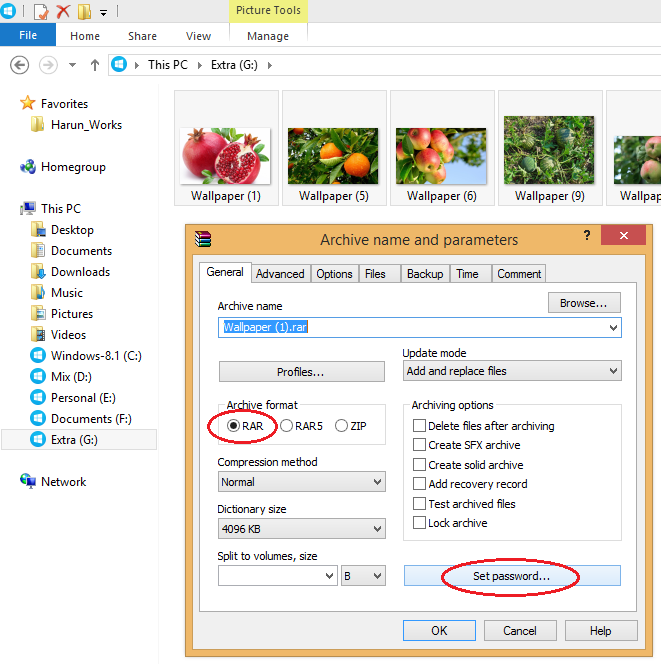
Task: Click the Help button in dialog
Action: pos(601,631)
